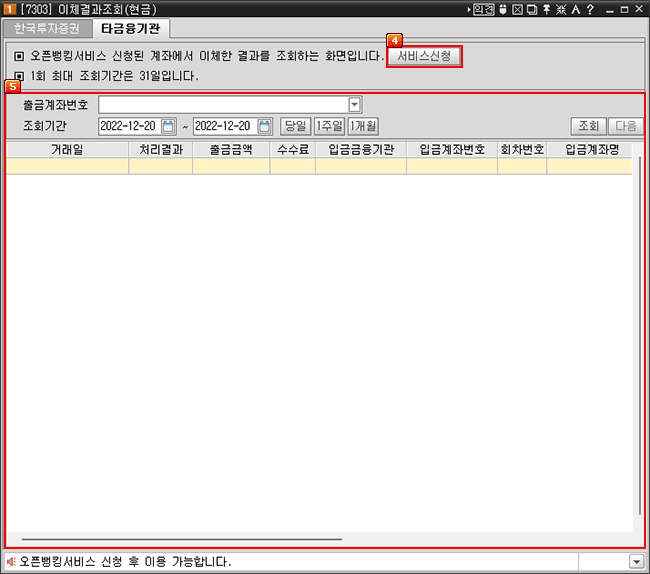This screenshot has width=650, height=574.
Task: Set period with the 1주일 button
Action: (329, 126)
